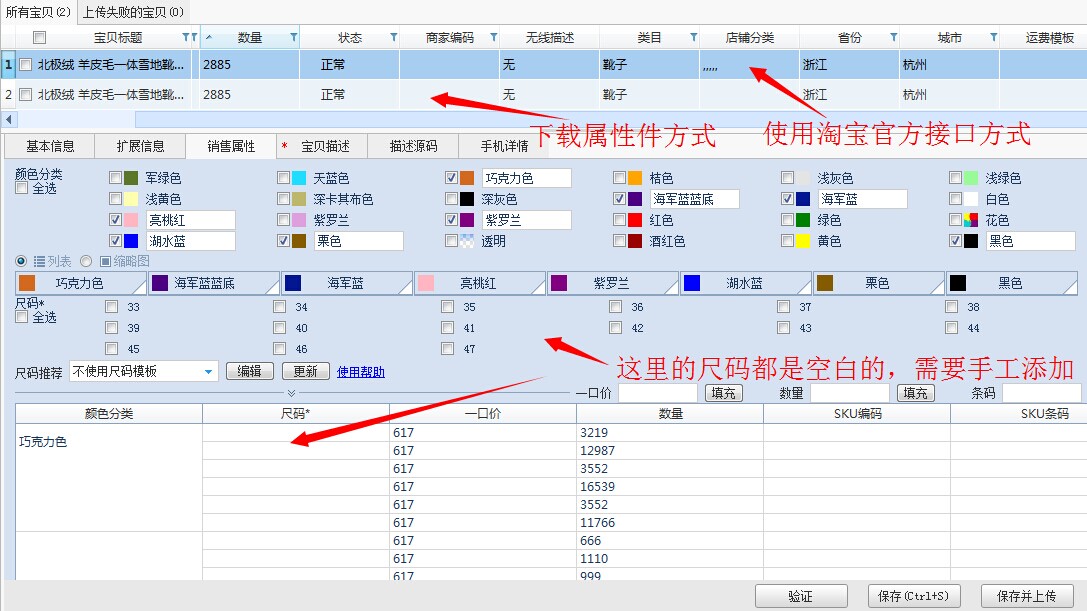
Task: Click the 花色 multicolor swatch icon
Action: 970,220
